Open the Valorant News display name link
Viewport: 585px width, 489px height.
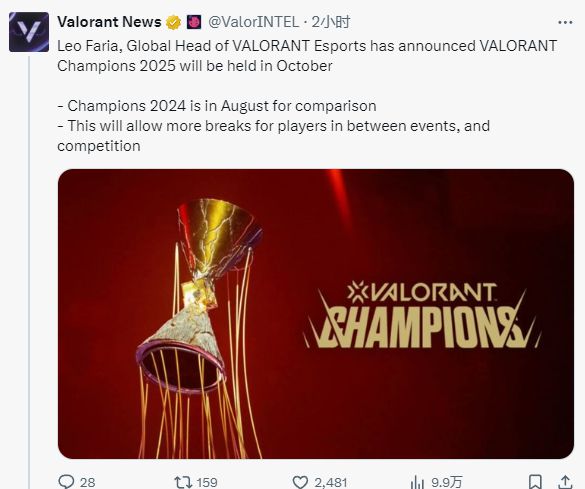(x=109, y=22)
